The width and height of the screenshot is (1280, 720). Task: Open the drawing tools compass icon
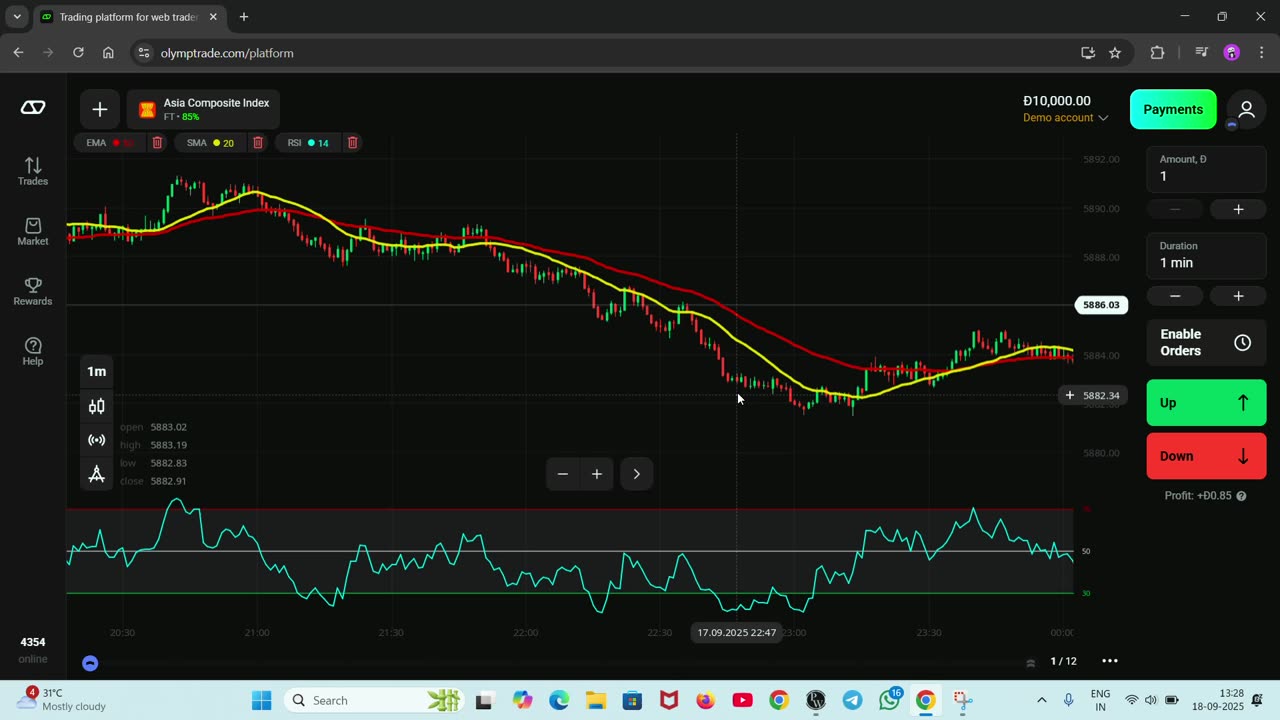[97, 474]
